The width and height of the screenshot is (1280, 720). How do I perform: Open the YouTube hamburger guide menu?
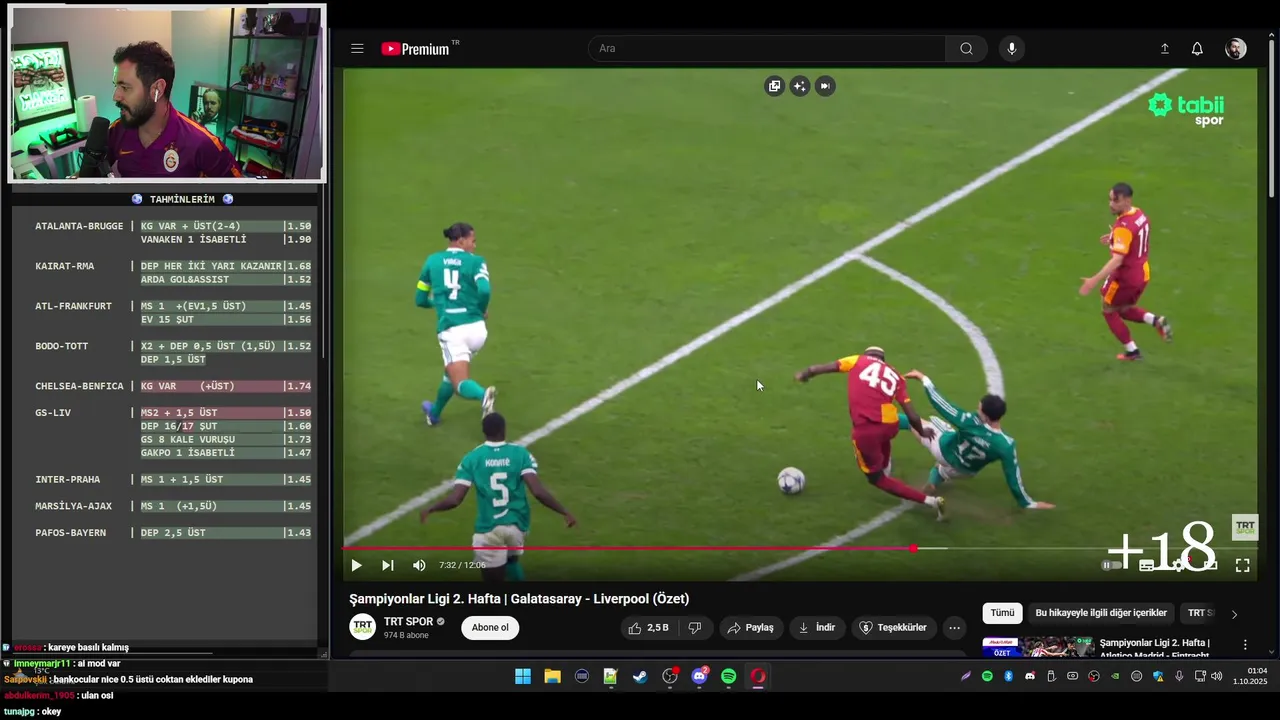[357, 48]
